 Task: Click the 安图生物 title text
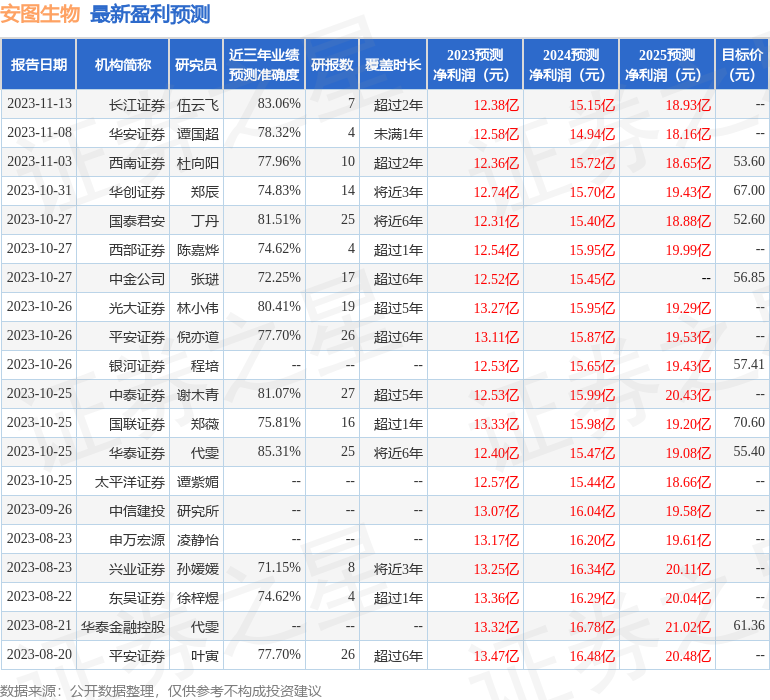pyautogui.click(x=40, y=13)
